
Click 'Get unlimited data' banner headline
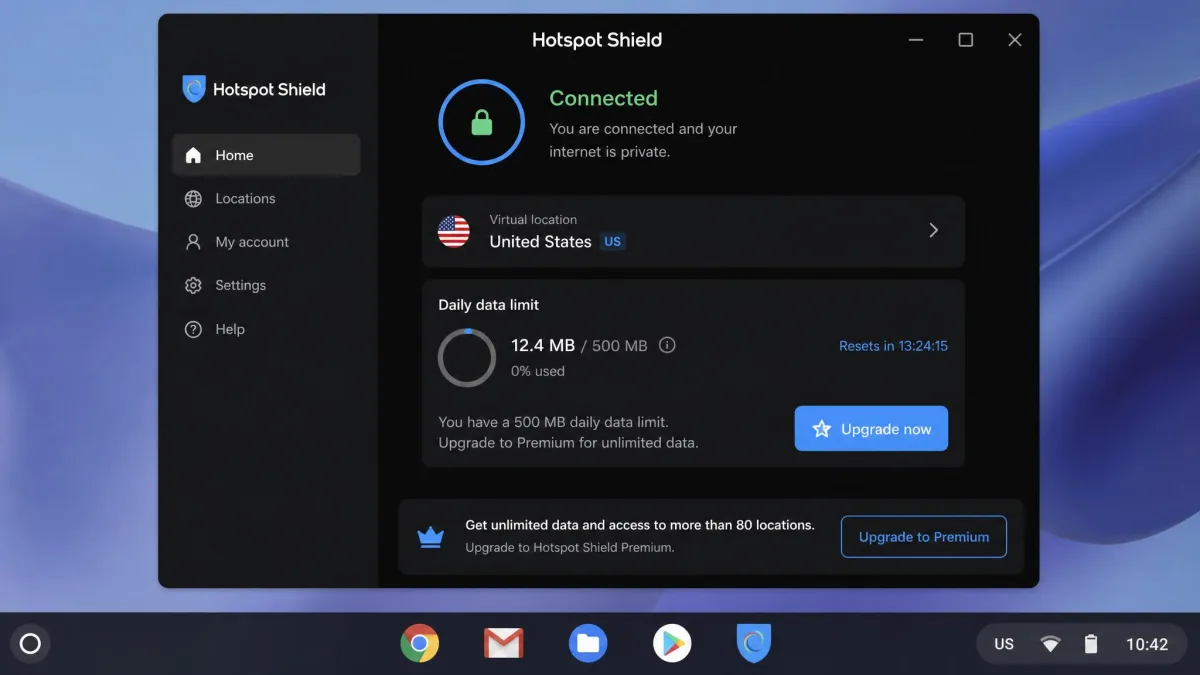click(x=640, y=525)
